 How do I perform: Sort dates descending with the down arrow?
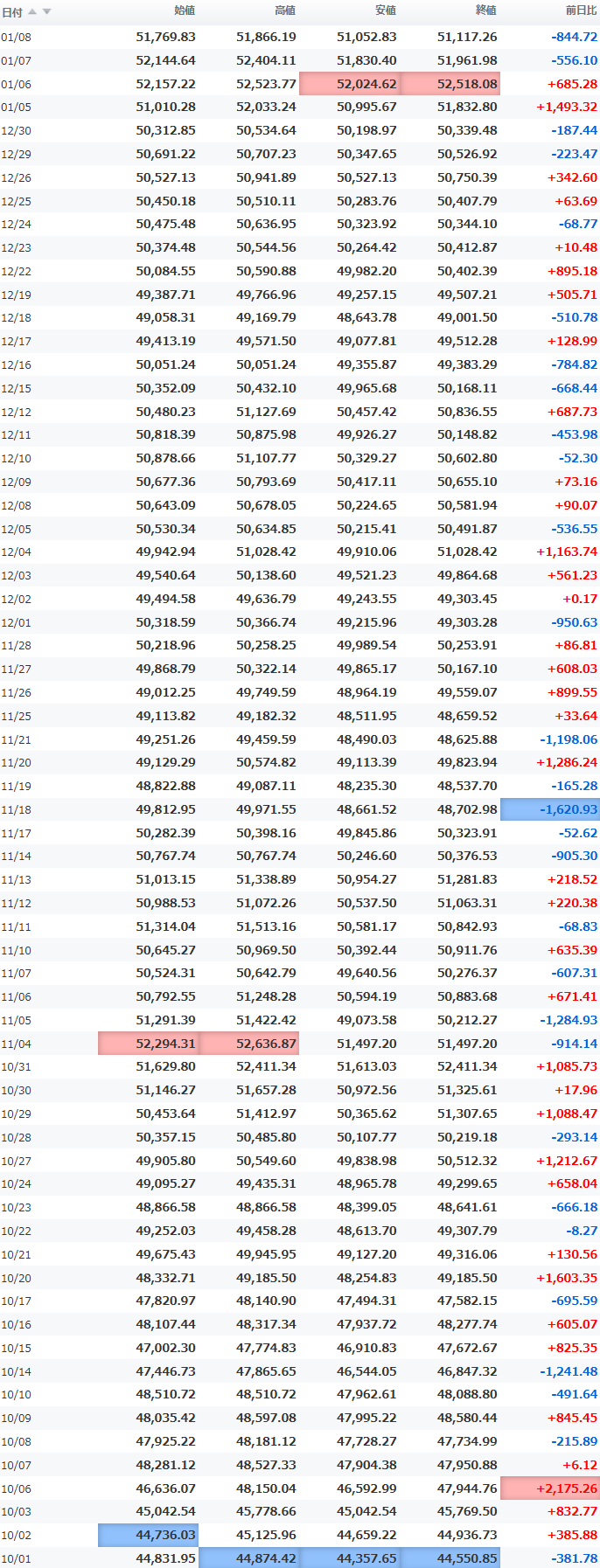point(47,11)
